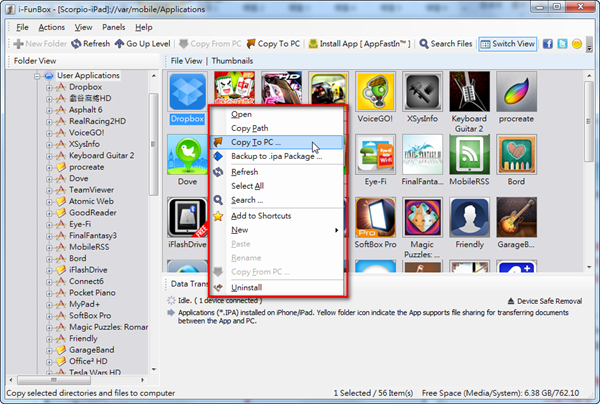Image resolution: width=600 pixels, height=404 pixels.
Task: Select the iFlashDrive app icon
Action: click(x=188, y=217)
